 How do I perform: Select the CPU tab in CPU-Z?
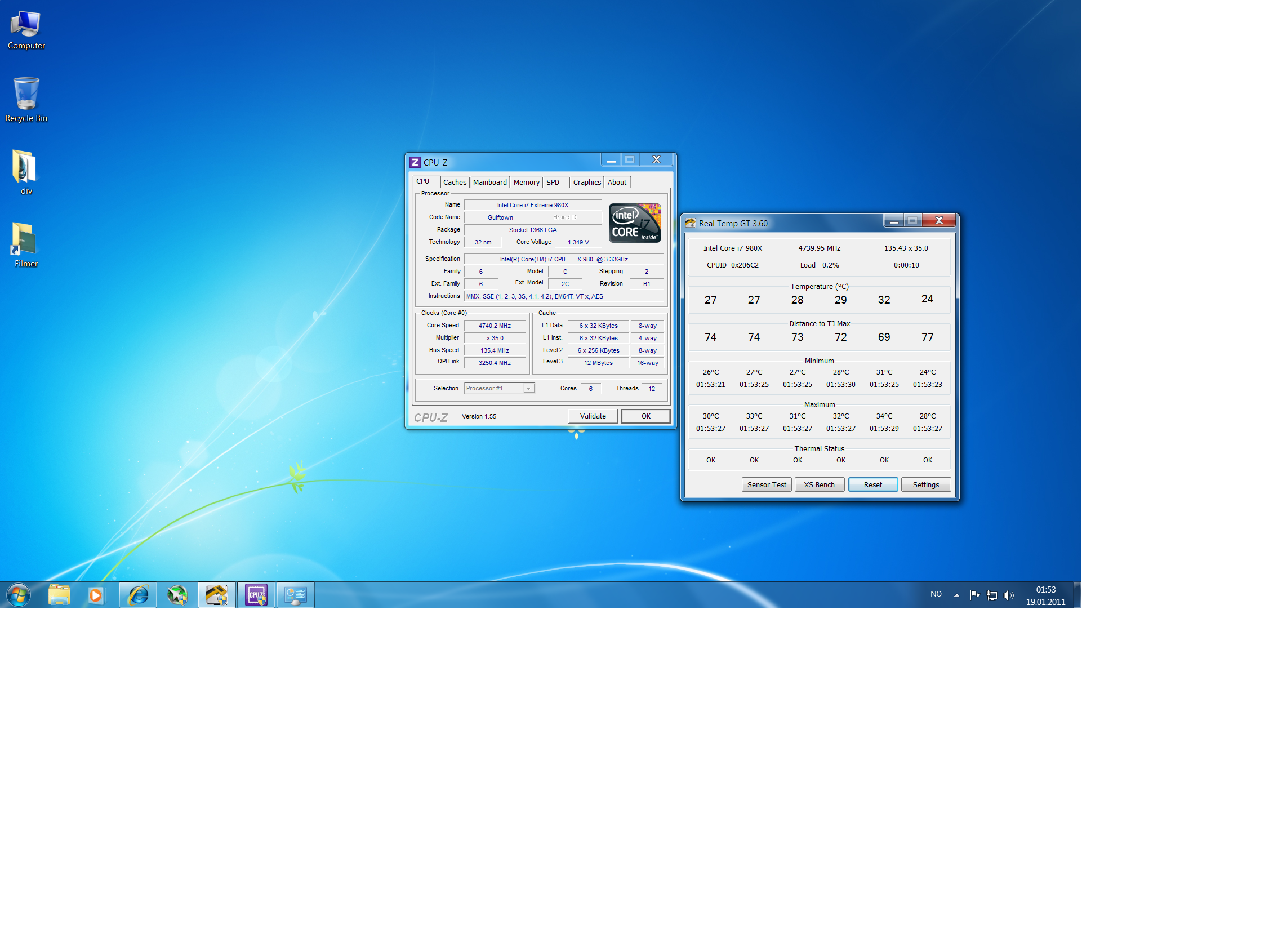(424, 181)
